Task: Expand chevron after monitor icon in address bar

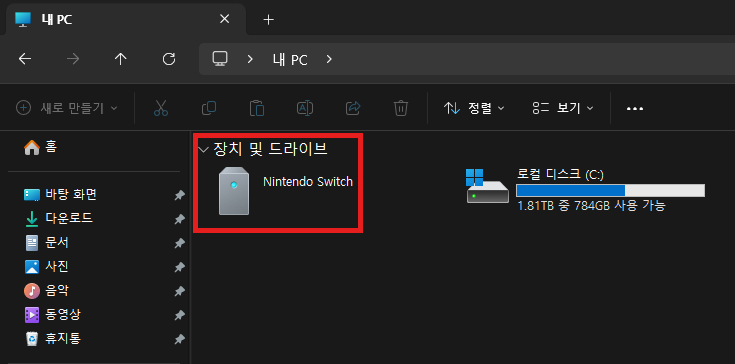Action: pyautogui.click(x=250, y=59)
